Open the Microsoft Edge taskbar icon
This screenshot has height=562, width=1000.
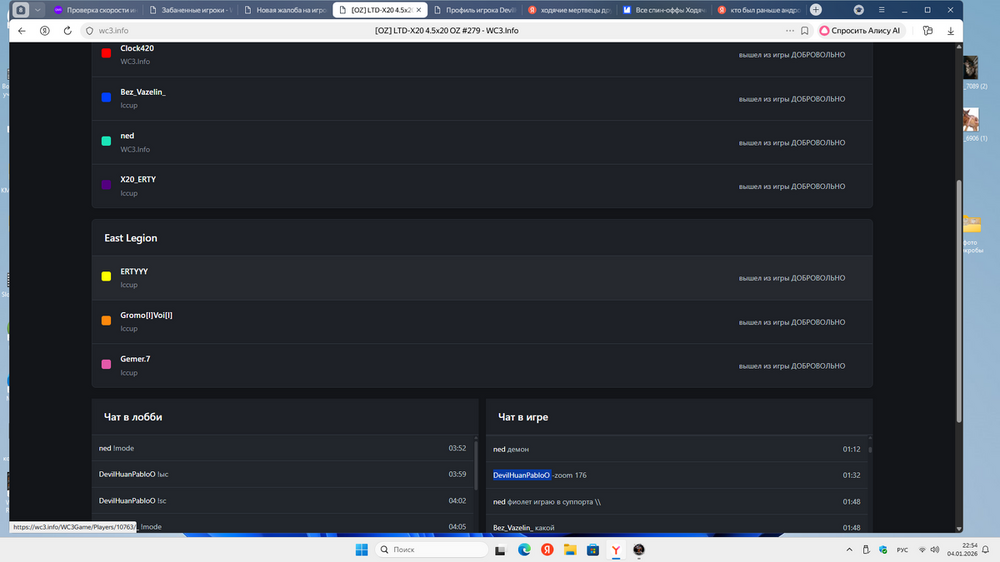tap(524, 550)
